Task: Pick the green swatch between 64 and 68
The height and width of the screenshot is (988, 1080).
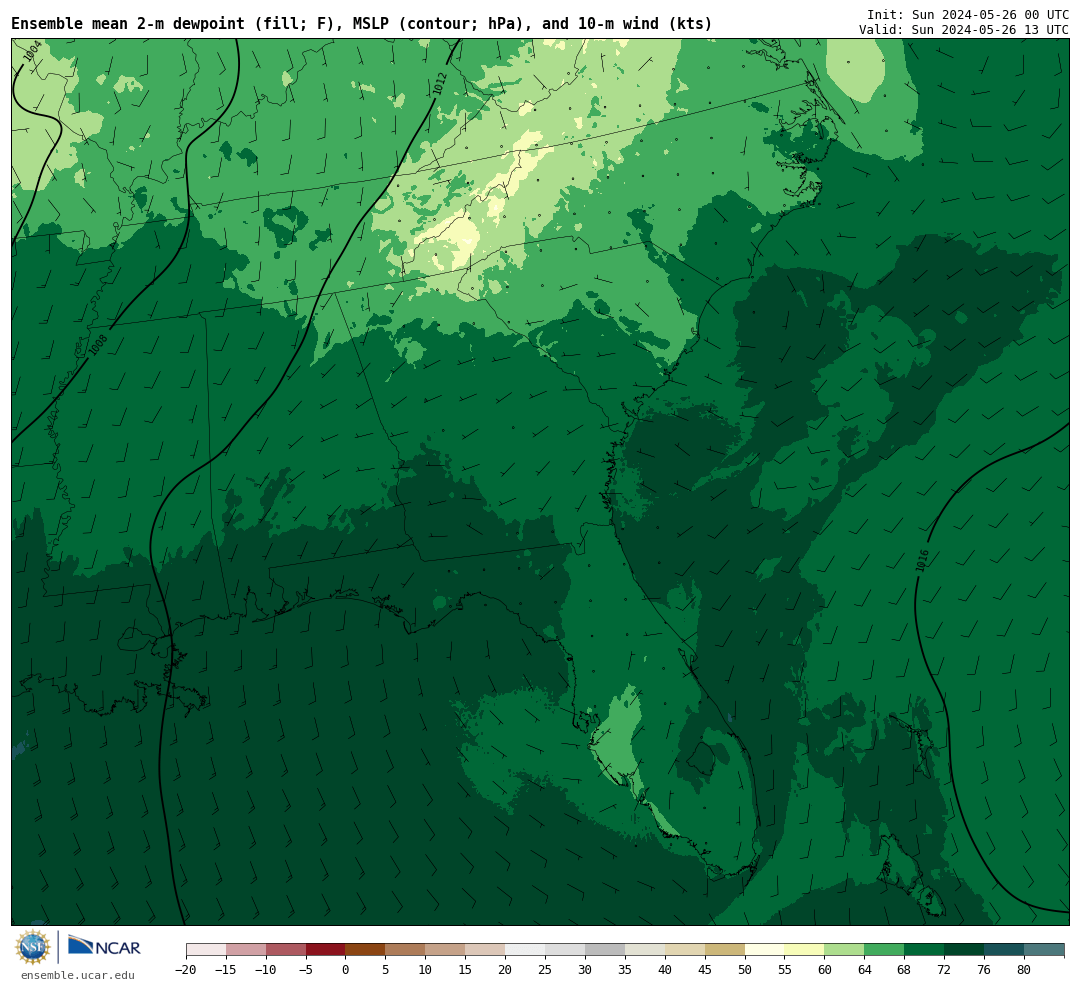Action: pos(885,949)
